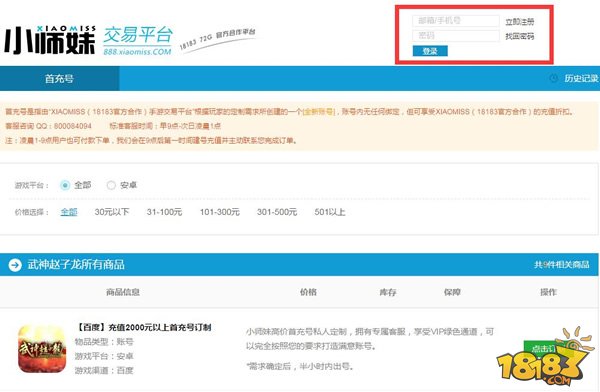Filter prices by 101-300元

220,212
